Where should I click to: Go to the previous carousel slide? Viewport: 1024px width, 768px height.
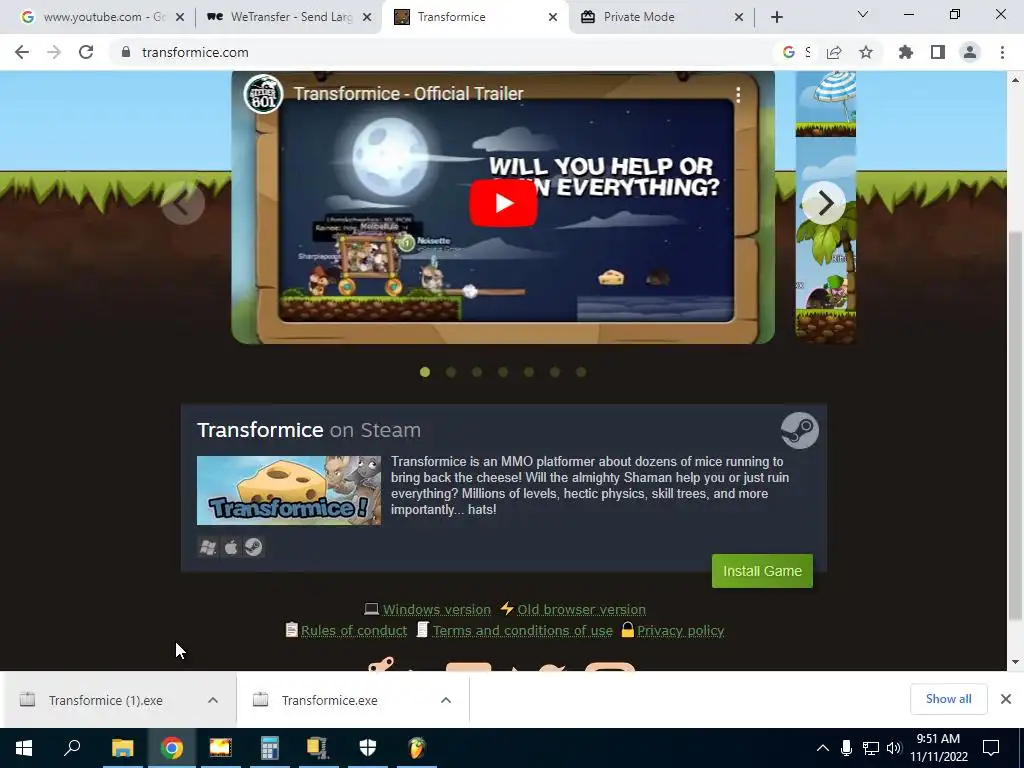point(183,203)
